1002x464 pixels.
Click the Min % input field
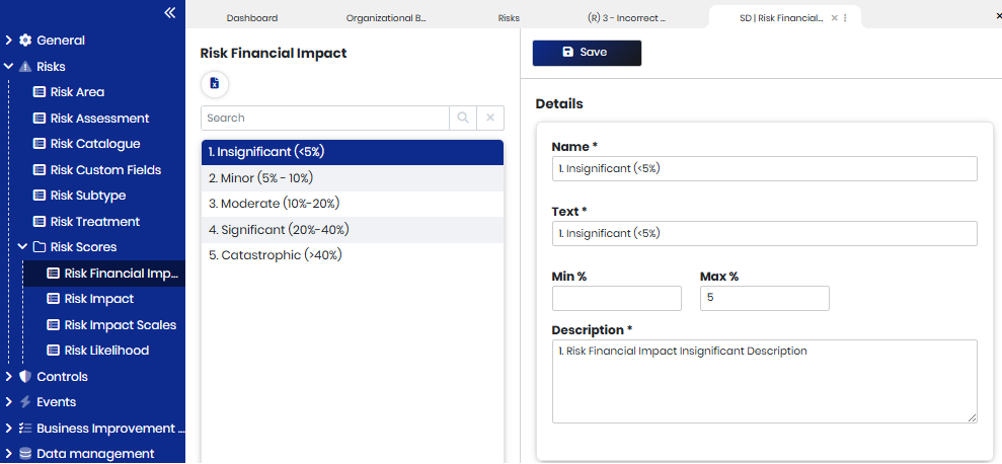[x=616, y=298]
